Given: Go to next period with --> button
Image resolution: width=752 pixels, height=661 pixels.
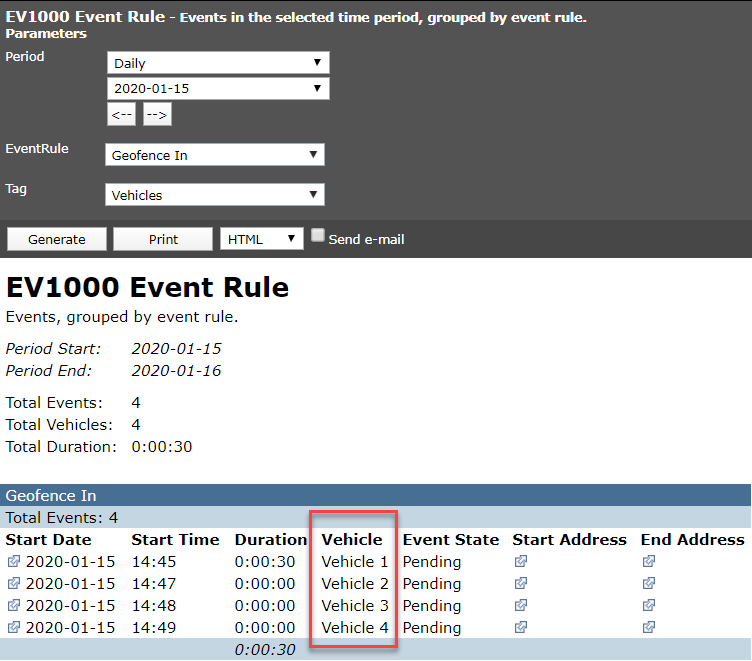Looking at the screenshot, I should click(157, 115).
